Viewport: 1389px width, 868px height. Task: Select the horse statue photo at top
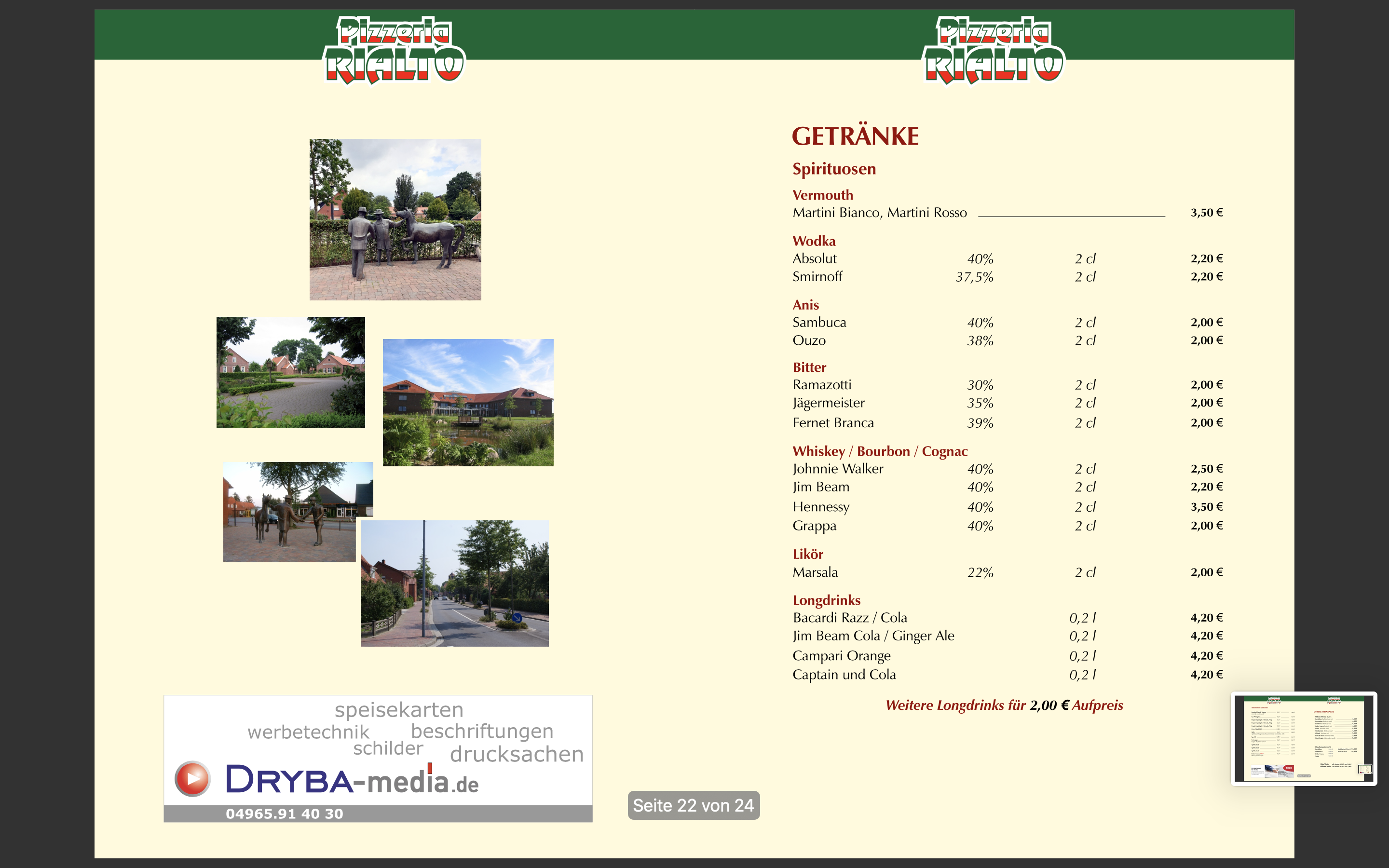coord(395,219)
